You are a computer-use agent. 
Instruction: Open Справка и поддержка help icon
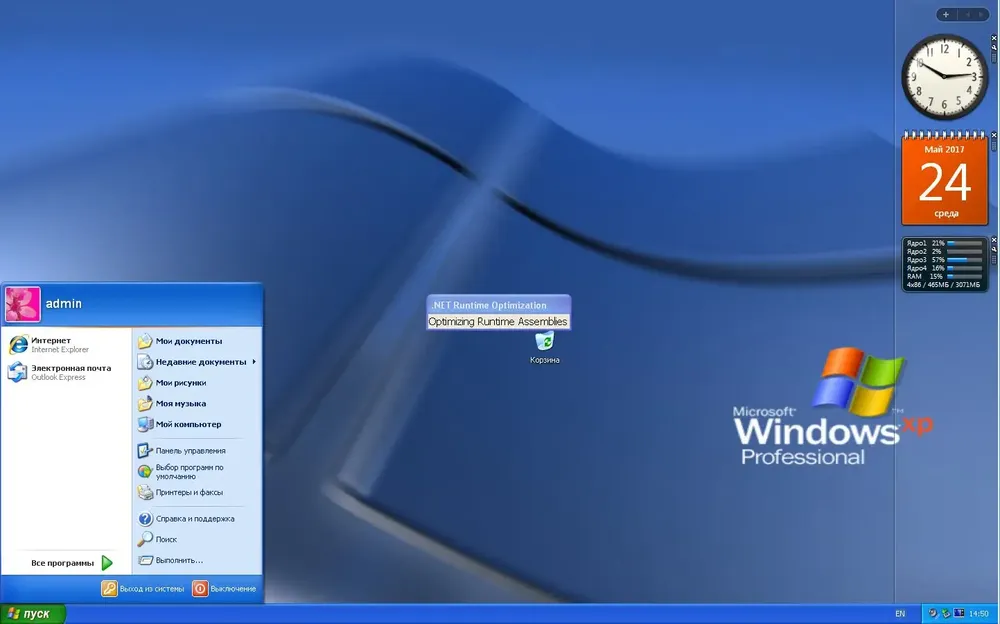145,519
